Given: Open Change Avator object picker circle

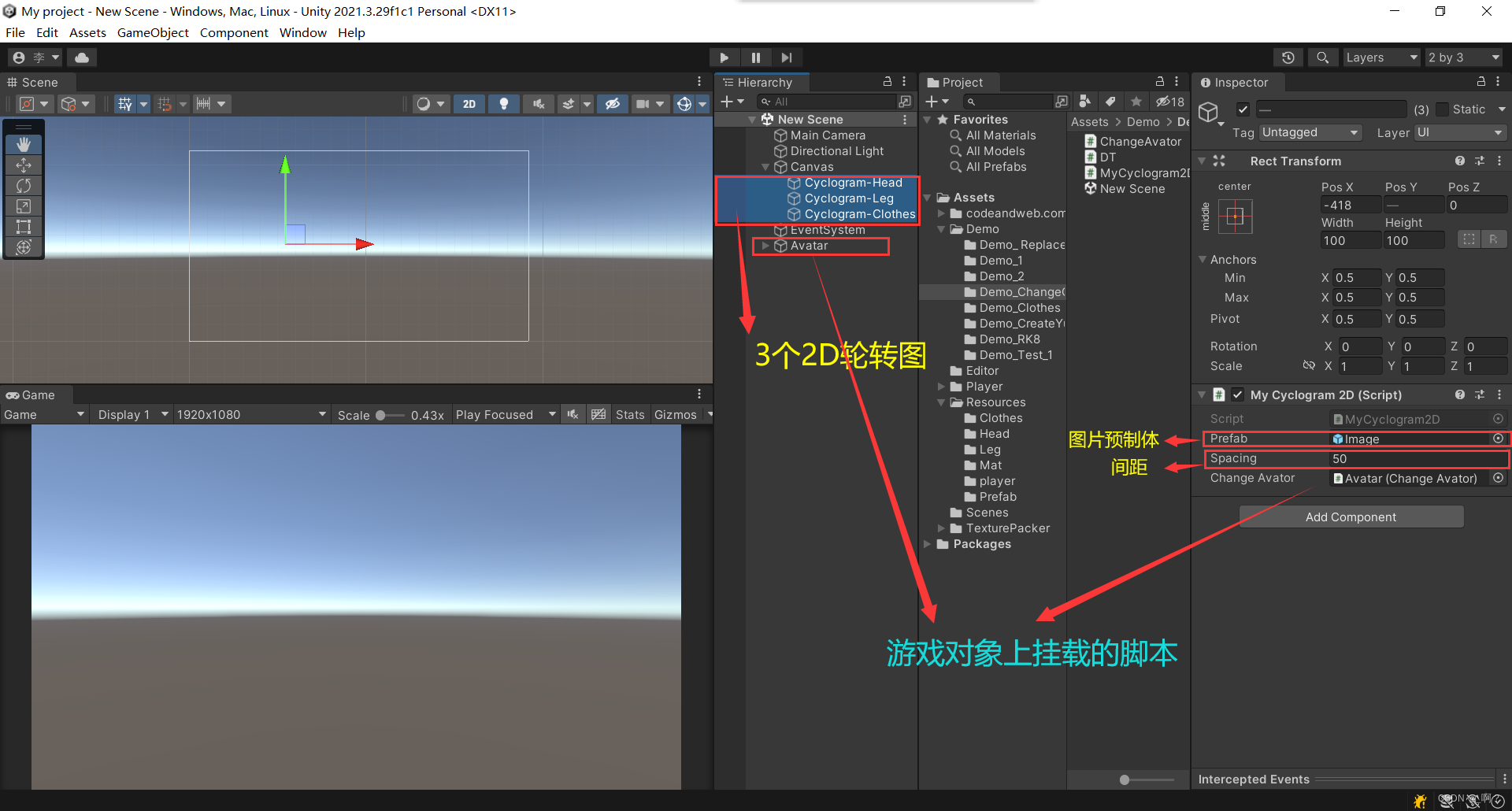Looking at the screenshot, I should (1499, 478).
